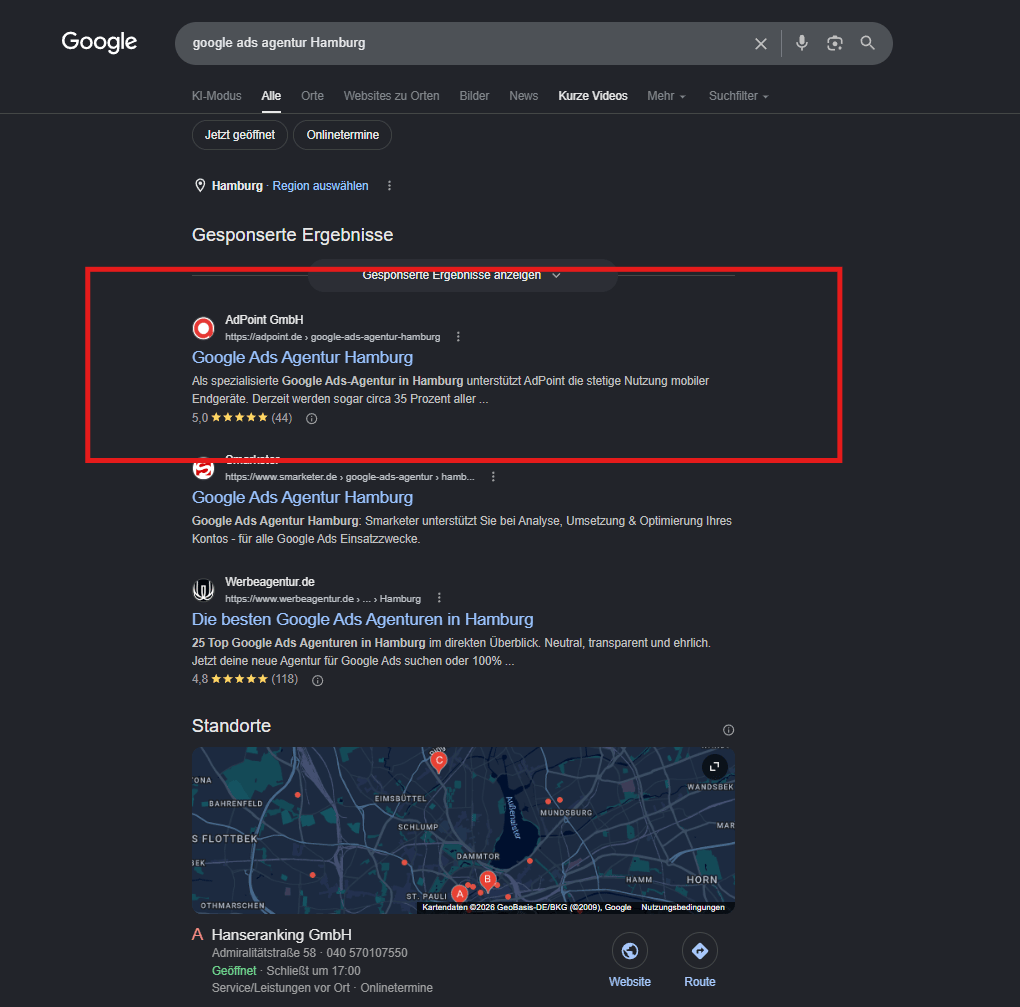Click info icon beside Werbeagentur 4,8 rating
This screenshot has width=1020, height=1007.
point(317,680)
